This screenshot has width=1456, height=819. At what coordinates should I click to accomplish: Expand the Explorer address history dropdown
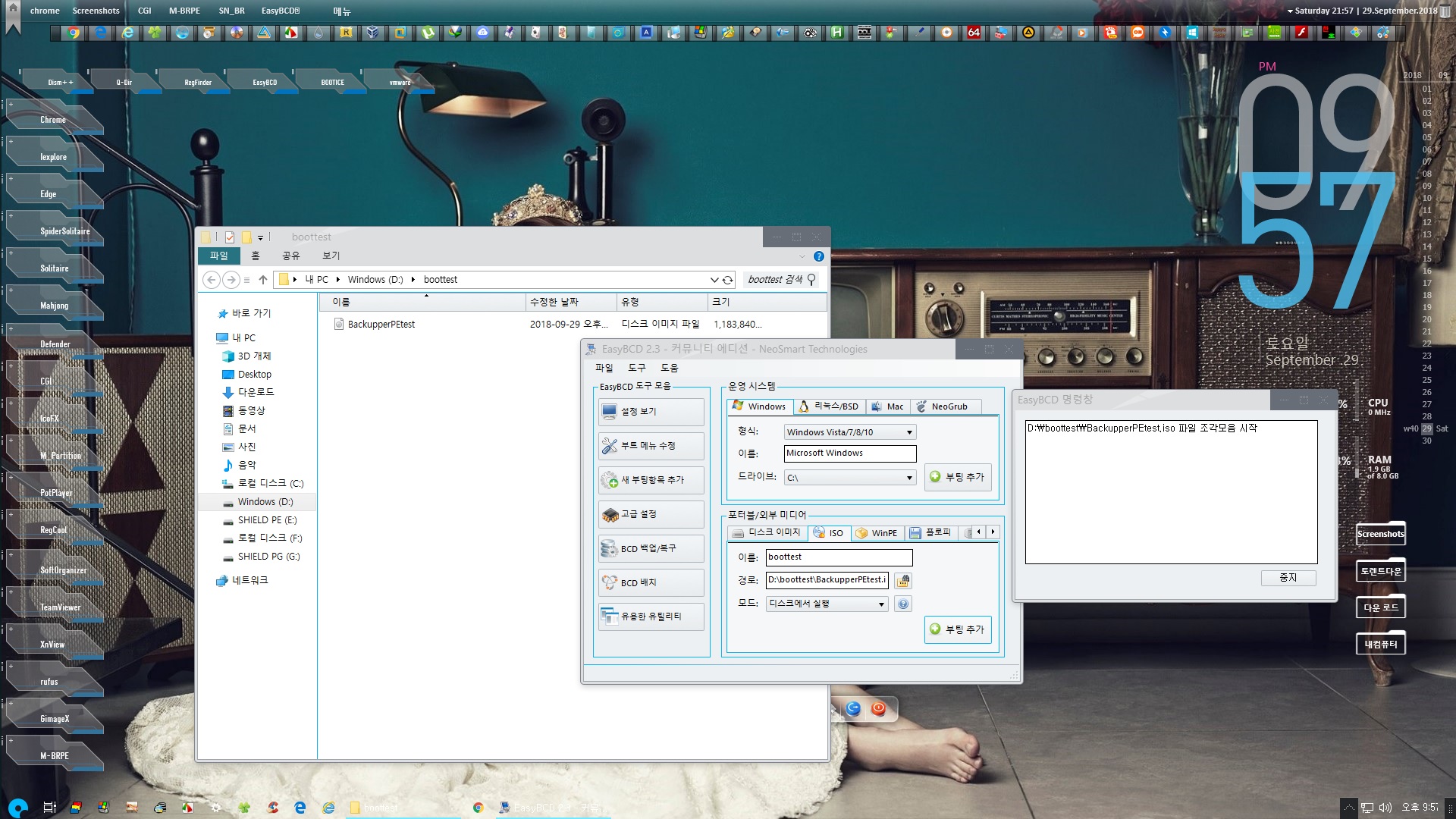714,280
